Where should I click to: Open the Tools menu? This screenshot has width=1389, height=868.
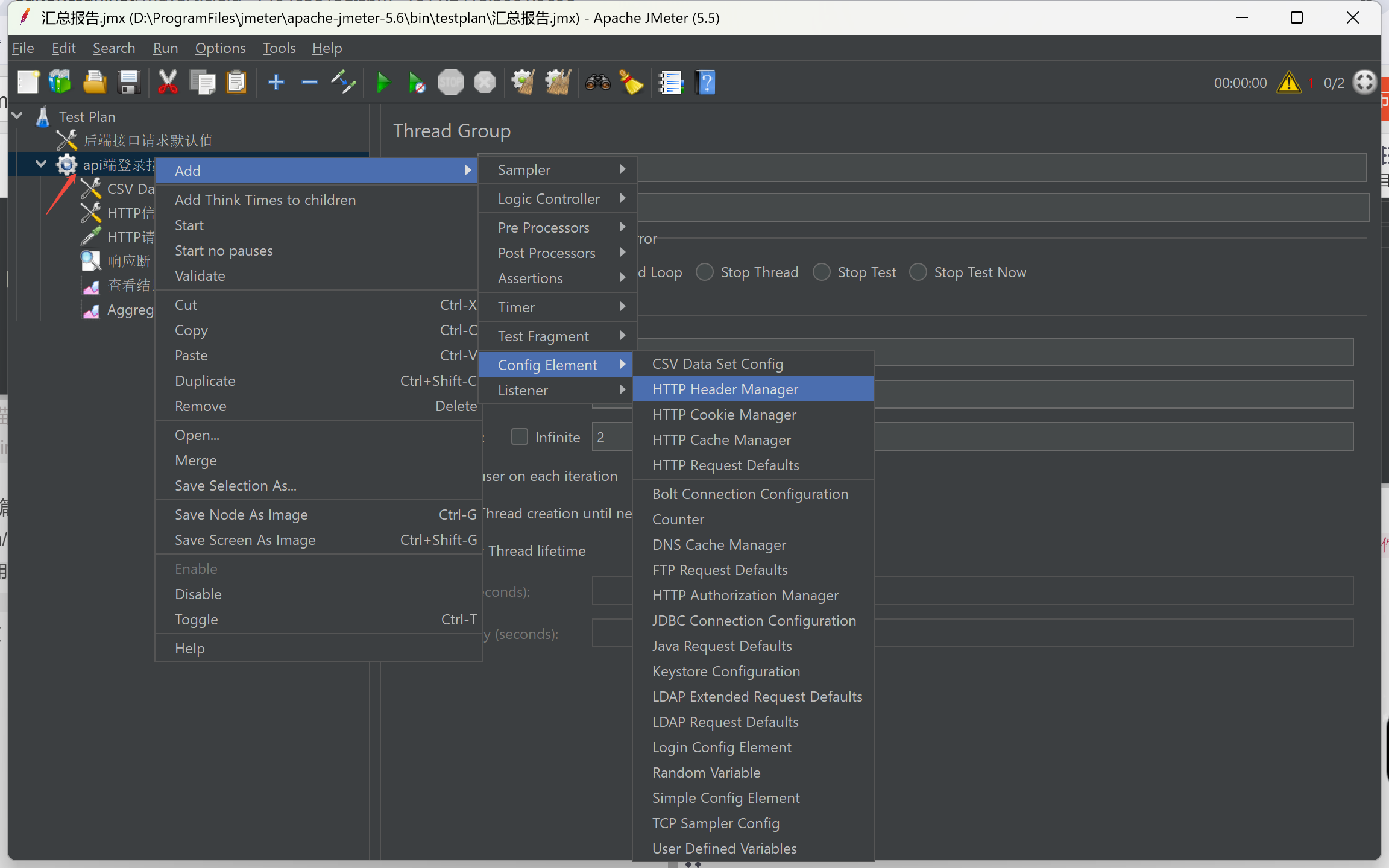(x=279, y=48)
